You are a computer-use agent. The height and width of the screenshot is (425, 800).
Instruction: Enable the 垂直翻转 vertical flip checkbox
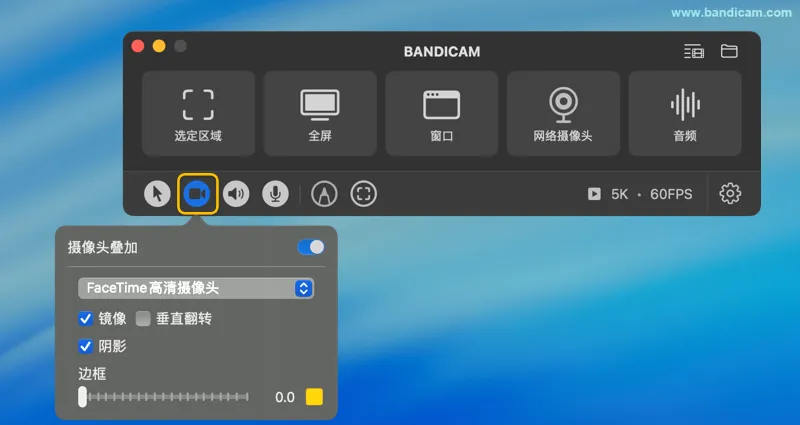143,319
